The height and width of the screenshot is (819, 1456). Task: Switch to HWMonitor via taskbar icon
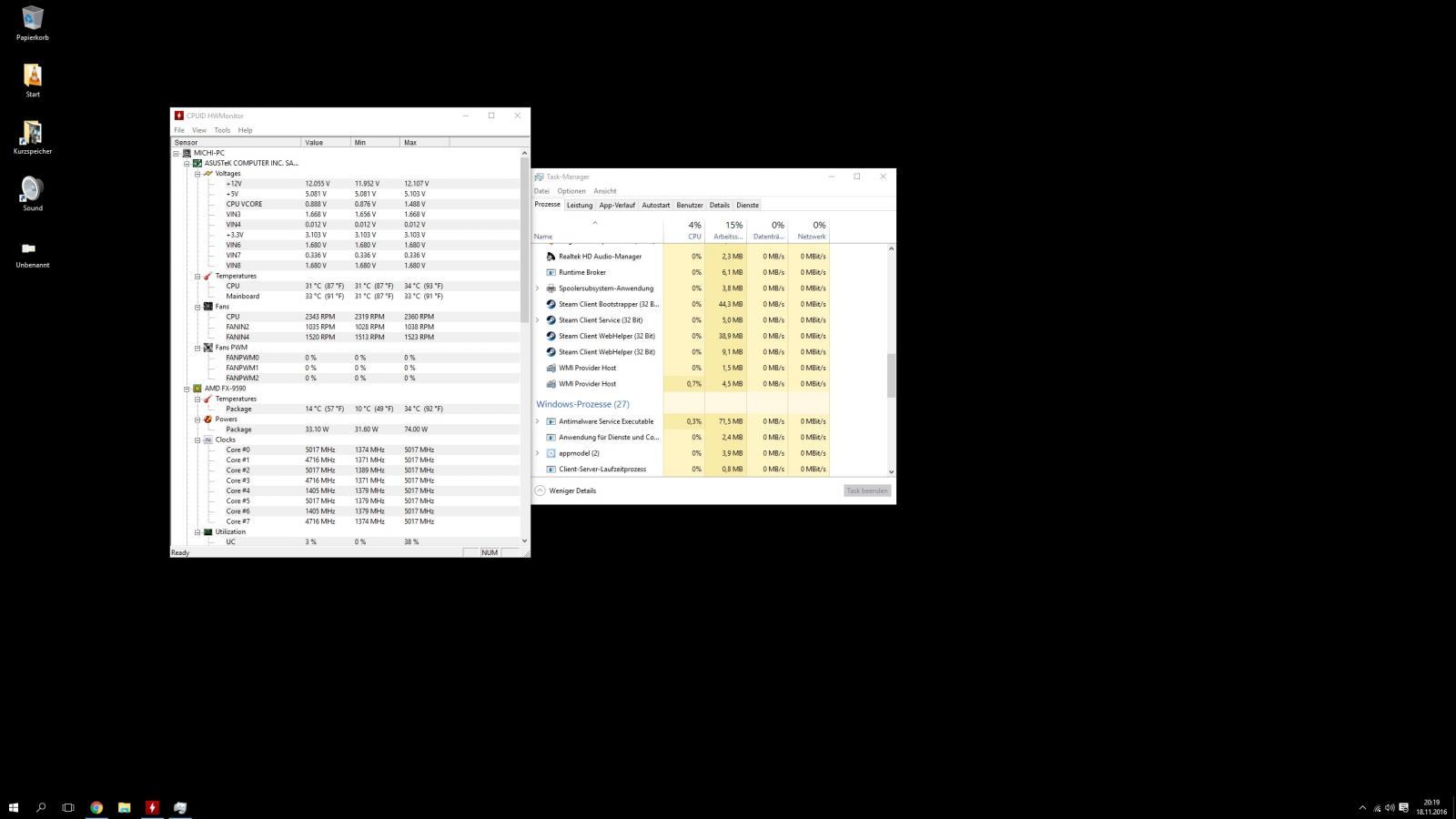click(152, 807)
